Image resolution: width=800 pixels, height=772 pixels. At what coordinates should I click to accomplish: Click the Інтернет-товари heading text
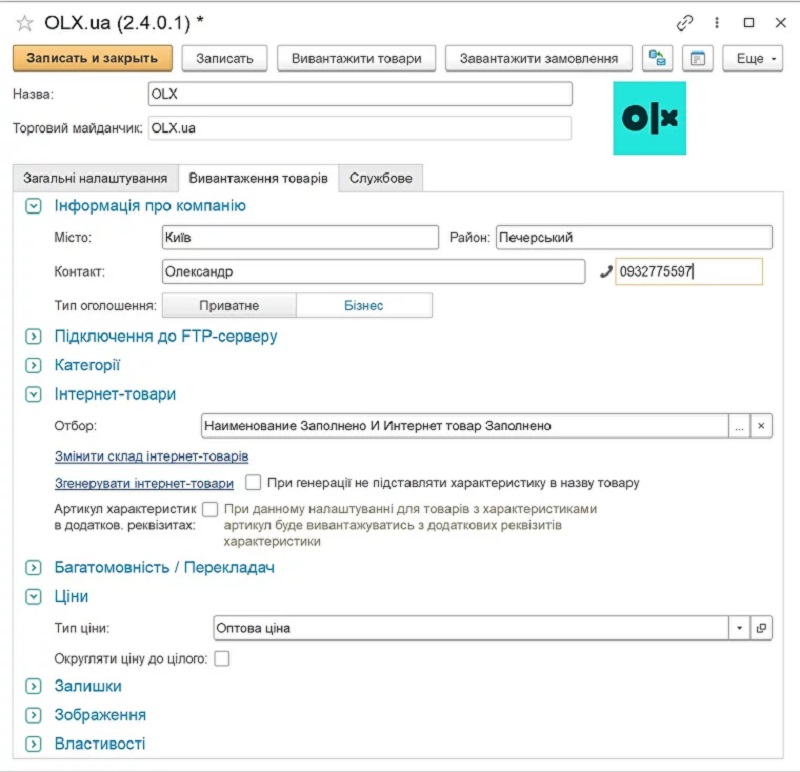click(115, 394)
